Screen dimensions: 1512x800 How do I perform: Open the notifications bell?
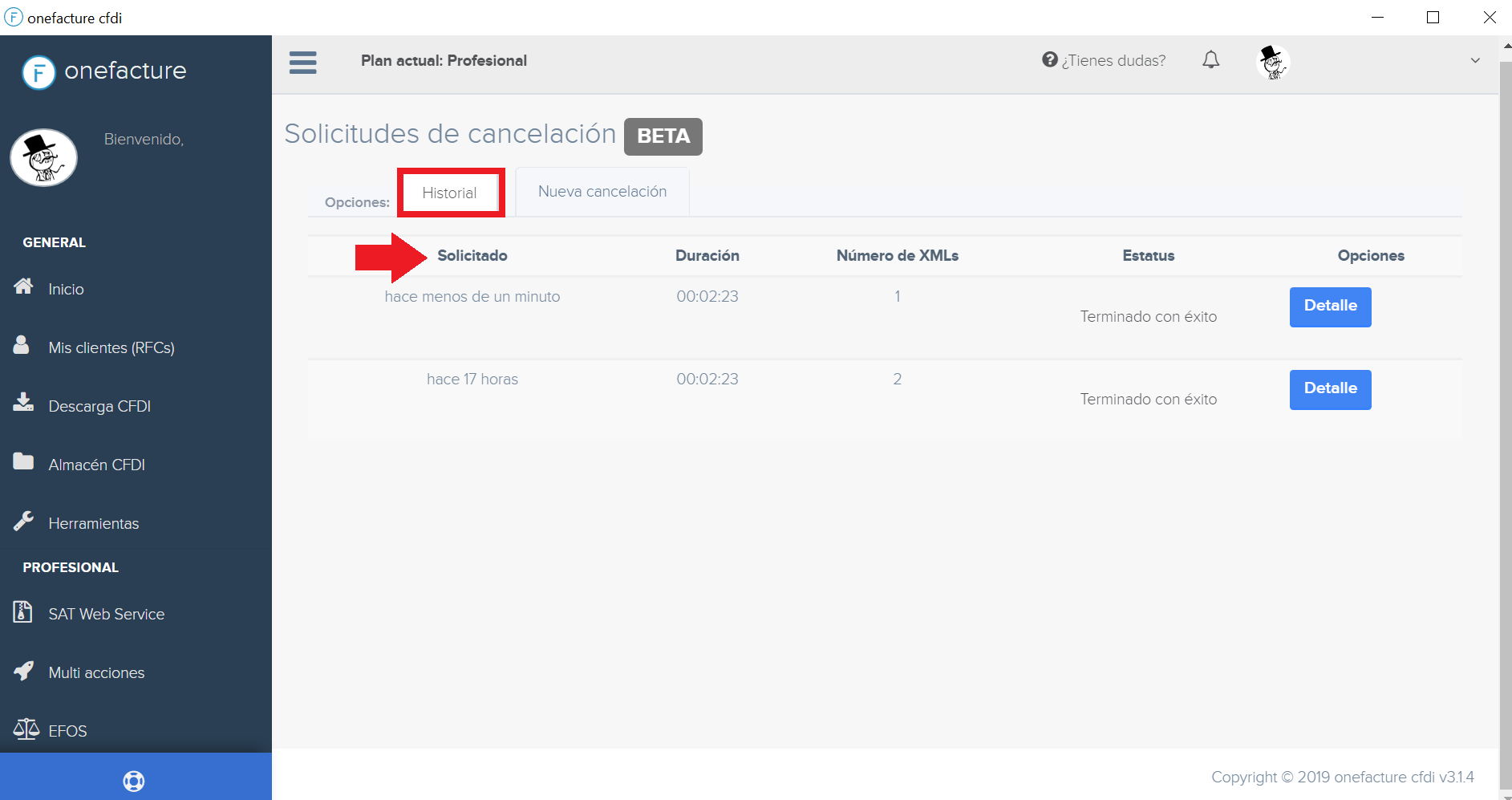tap(1210, 60)
